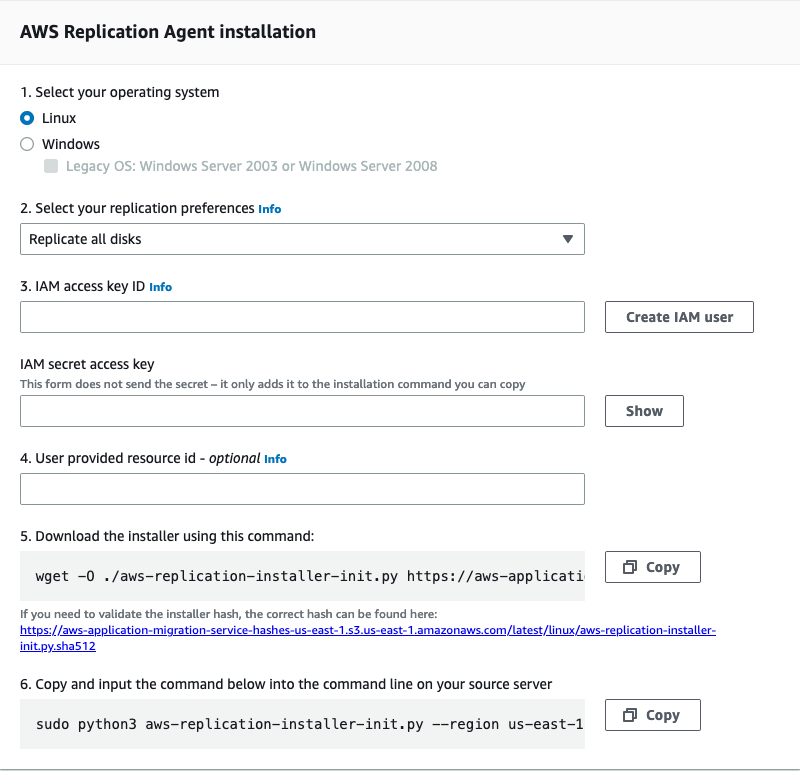Focus the IAM access key ID field
The width and height of the screenshot is (800, 771).
click(x=302, y=317)
